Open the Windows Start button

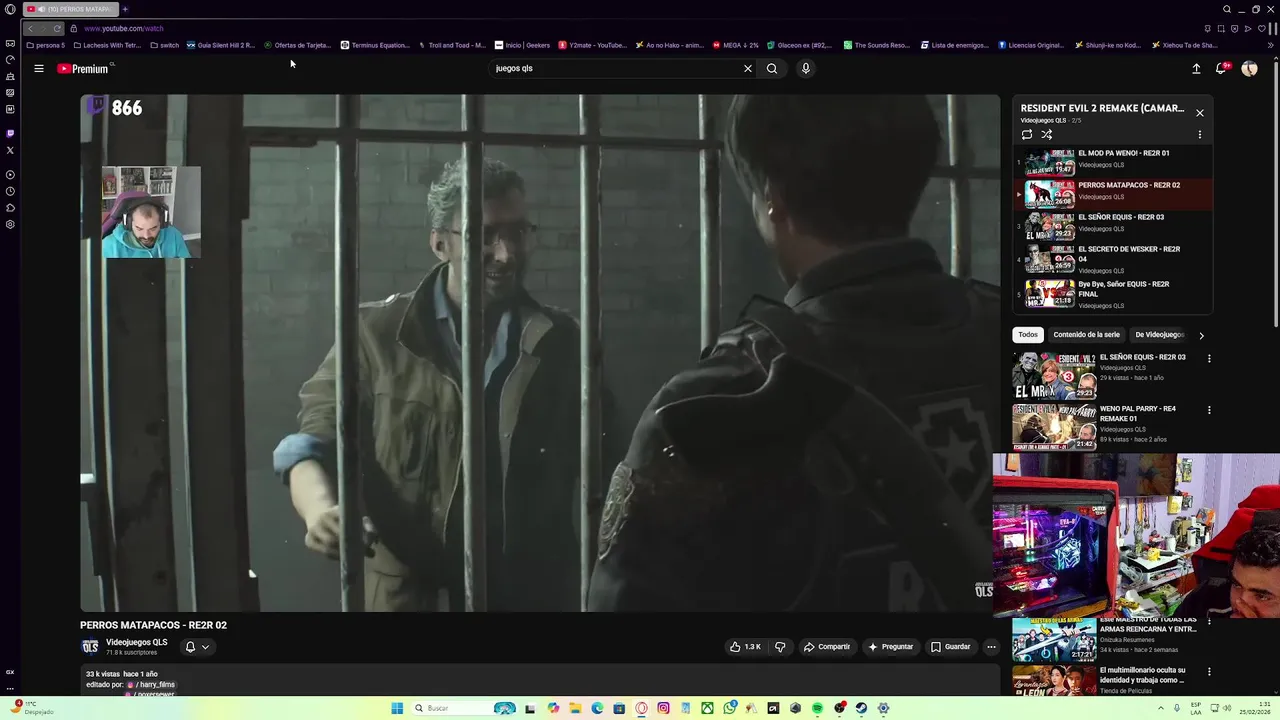[x=397, y=708]
